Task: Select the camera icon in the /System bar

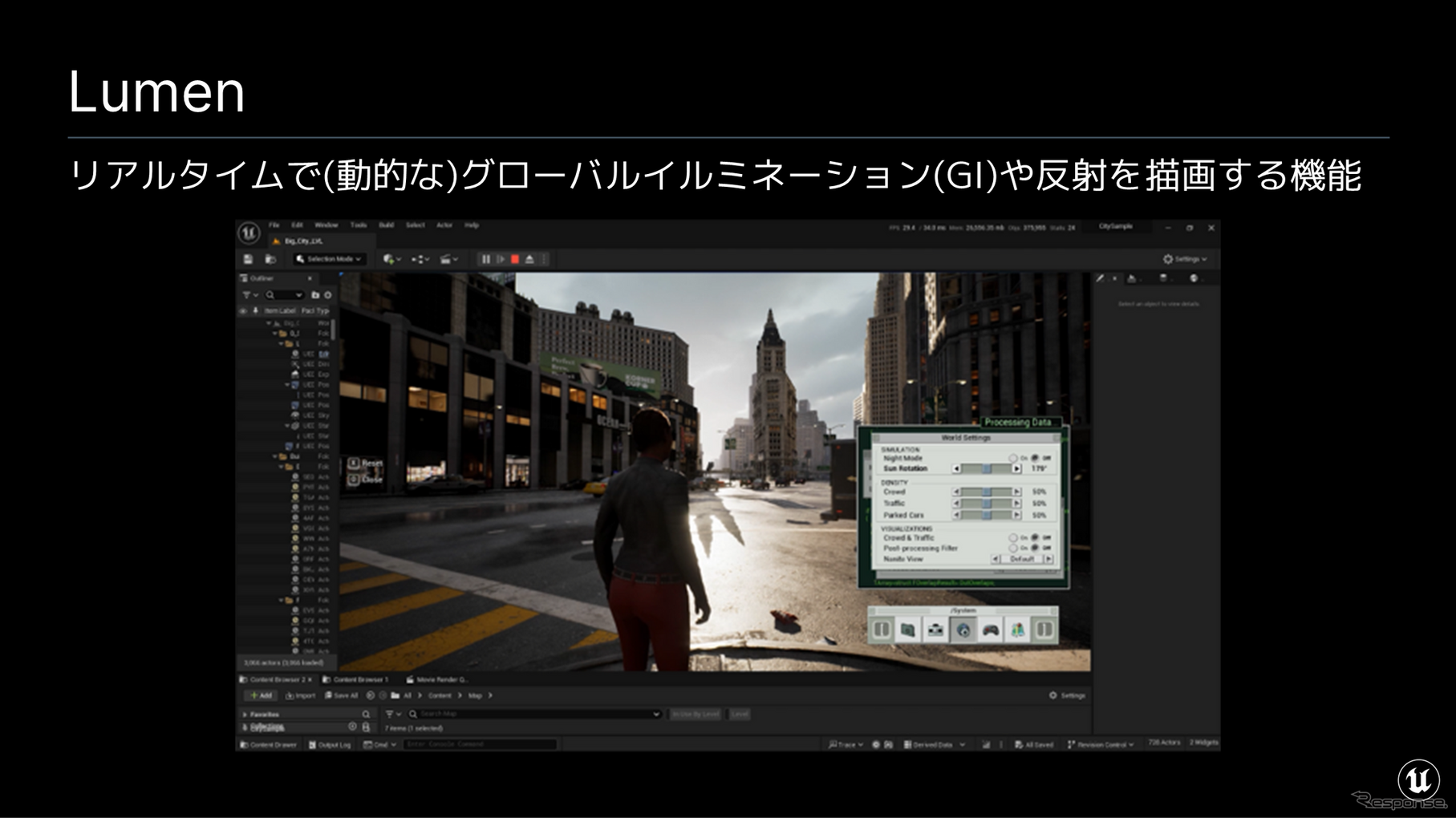Action: (935, 631)
